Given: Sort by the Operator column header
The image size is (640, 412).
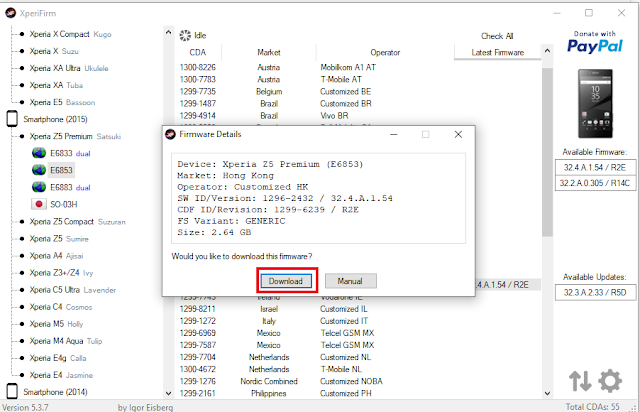Looking at the screenshot, I should [x=385, y=52].
